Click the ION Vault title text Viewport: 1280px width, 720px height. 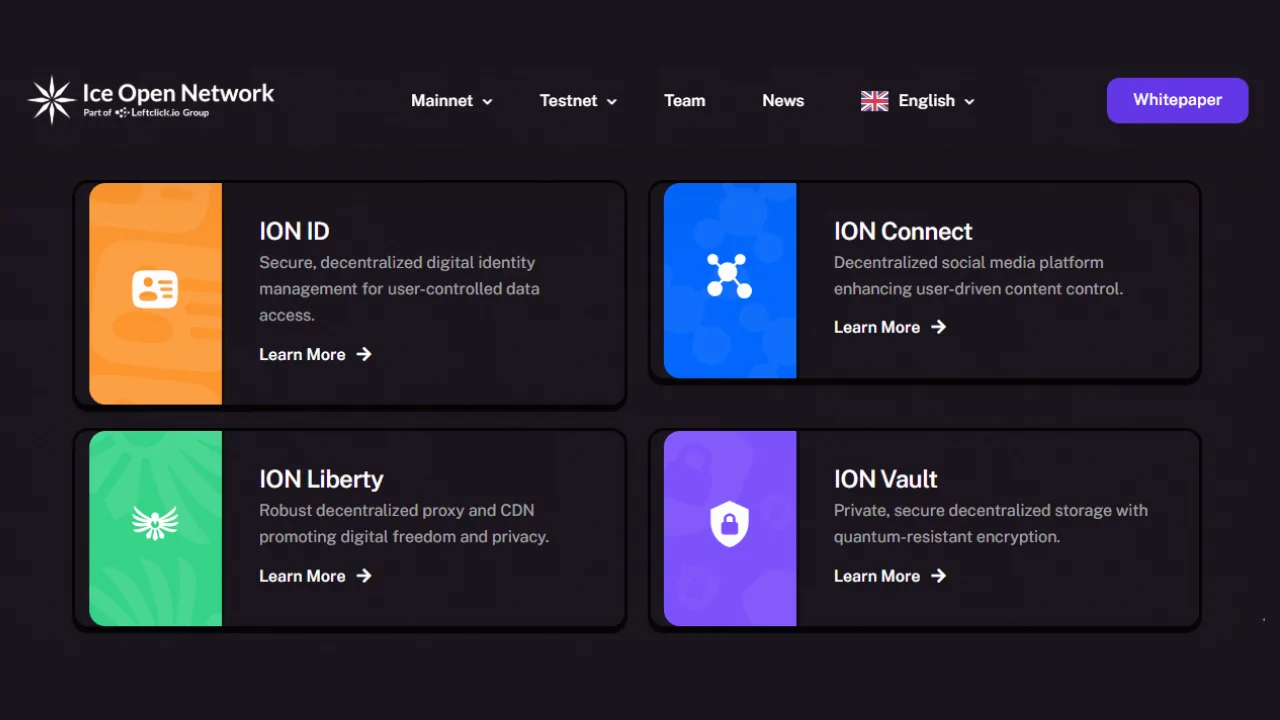[885, 479]
